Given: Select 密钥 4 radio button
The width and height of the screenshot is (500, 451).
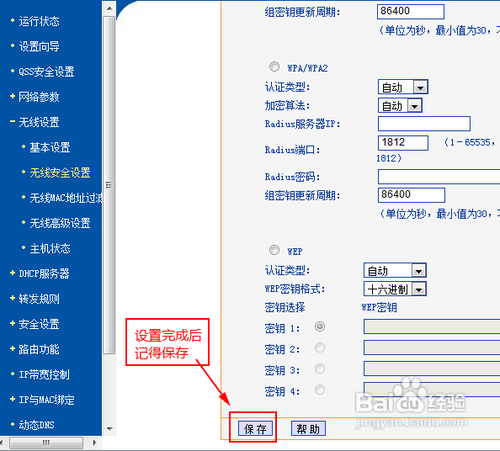Looking at the screenshot, I should click(320, 389).
